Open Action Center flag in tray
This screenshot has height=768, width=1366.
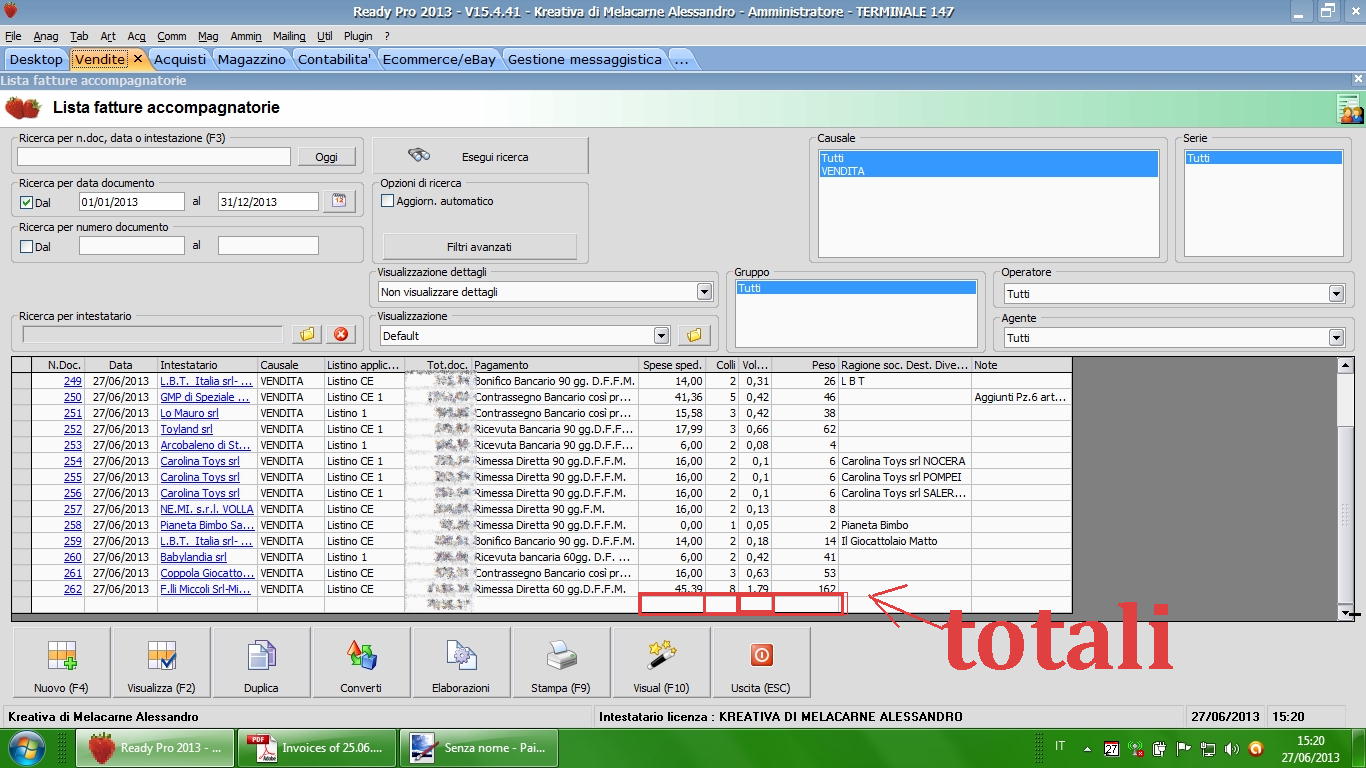[x=1184, y=748]
